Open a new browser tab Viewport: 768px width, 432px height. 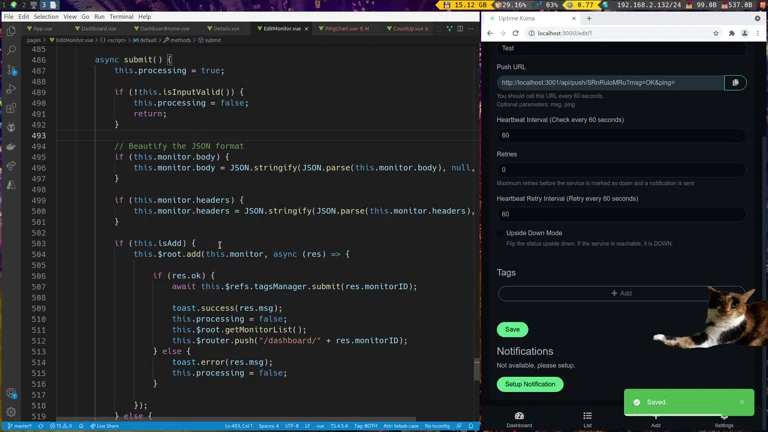tap(589, 18)
